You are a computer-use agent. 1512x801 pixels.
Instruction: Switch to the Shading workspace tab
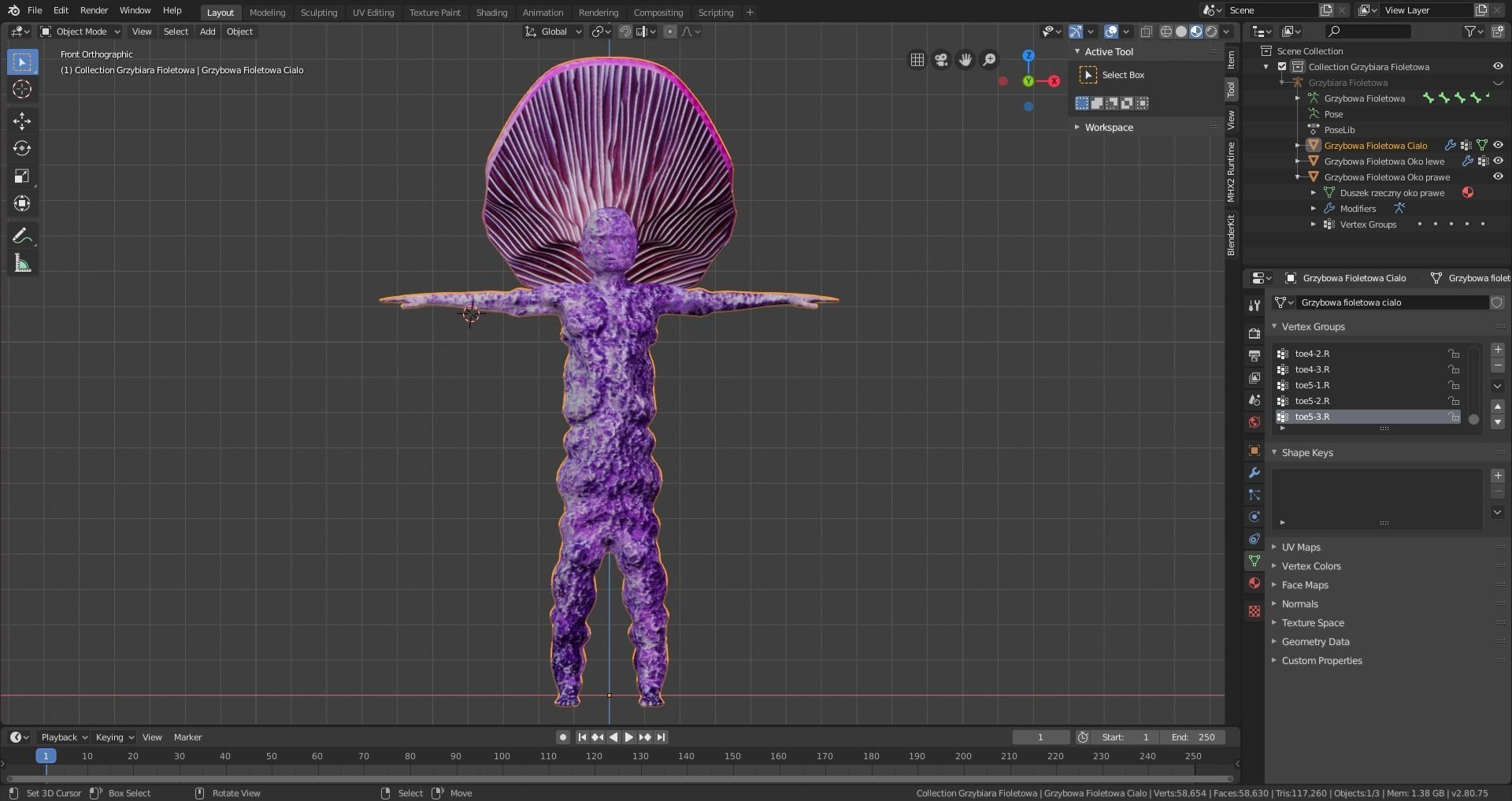[x=491, y=12]
